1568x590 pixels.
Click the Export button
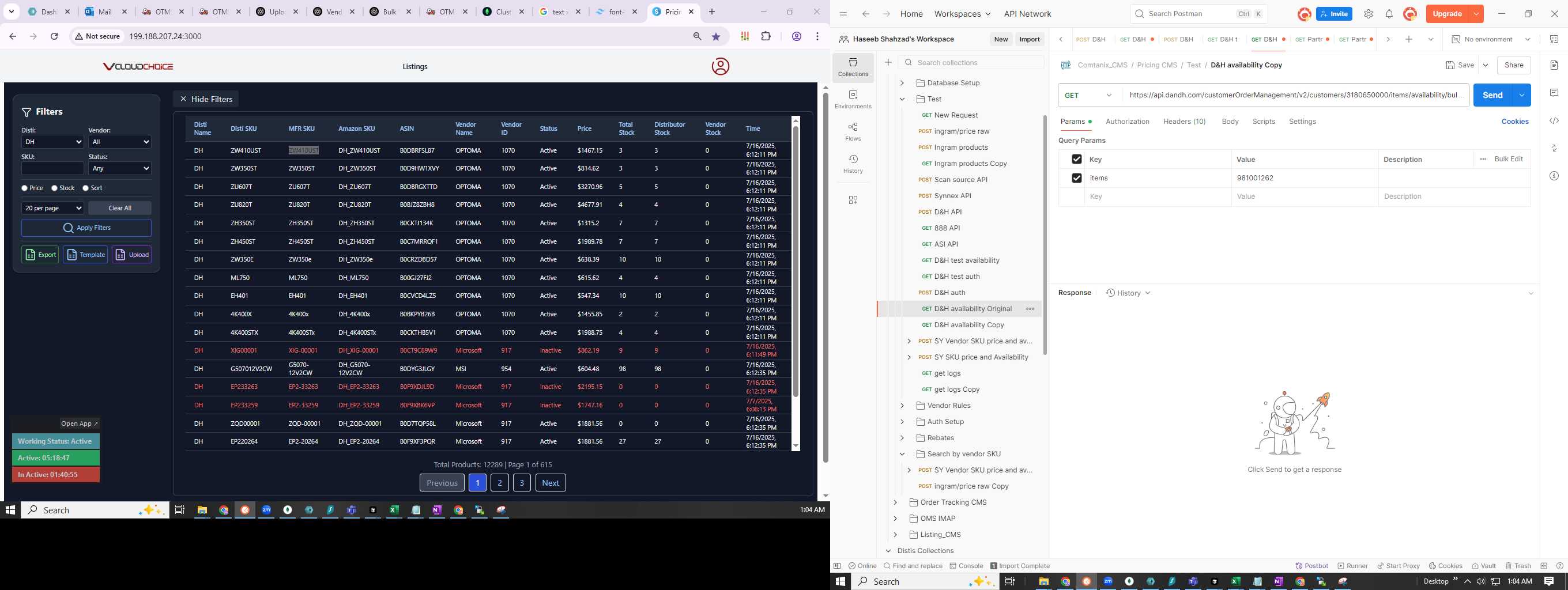coord(40,255)
